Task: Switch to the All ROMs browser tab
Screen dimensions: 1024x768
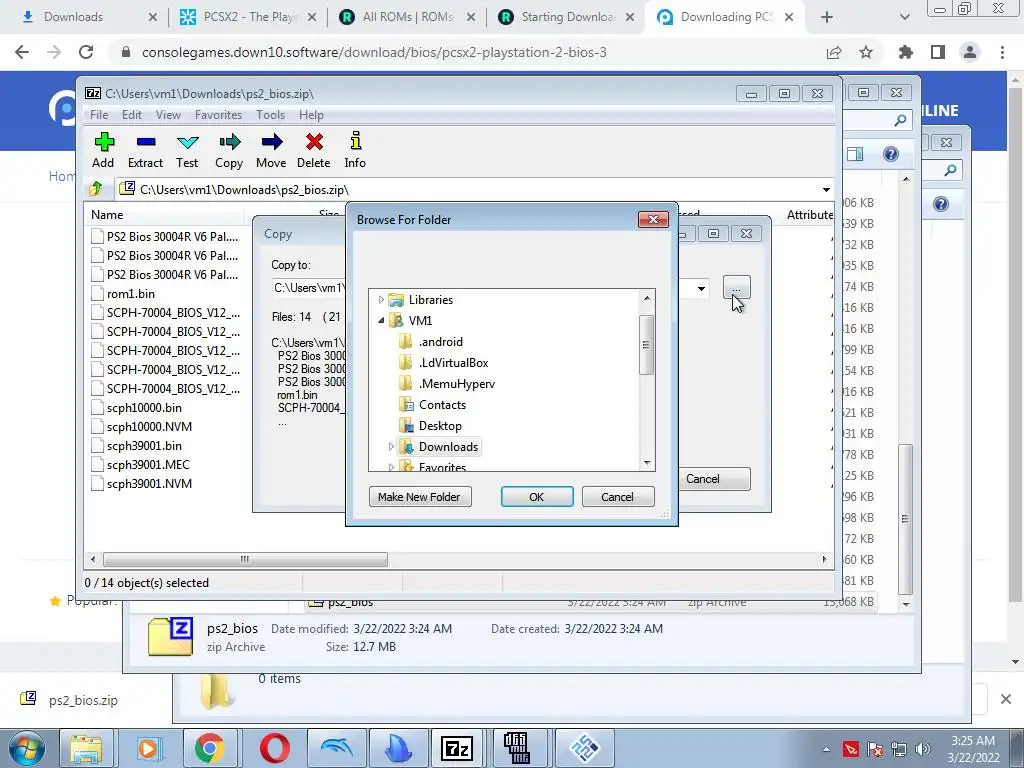Action: click(x=408, y=17)
